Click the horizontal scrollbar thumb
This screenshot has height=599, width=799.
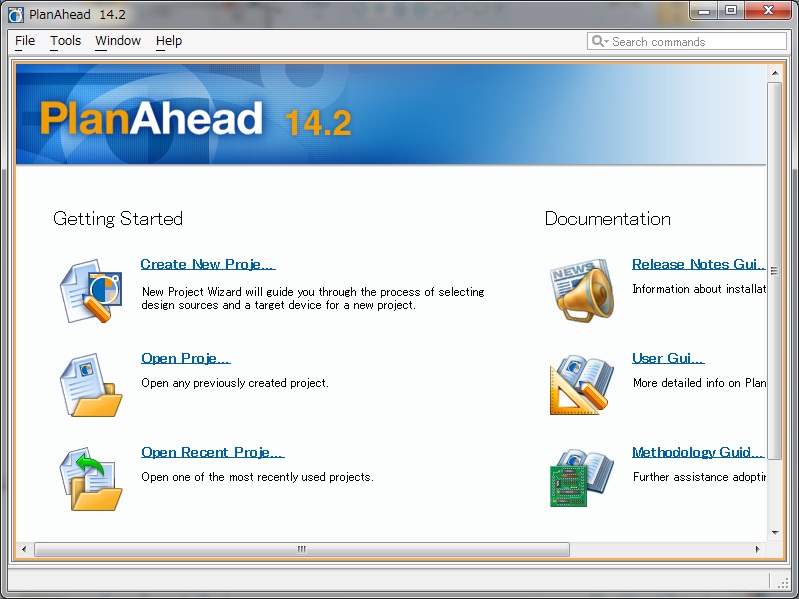302,549
